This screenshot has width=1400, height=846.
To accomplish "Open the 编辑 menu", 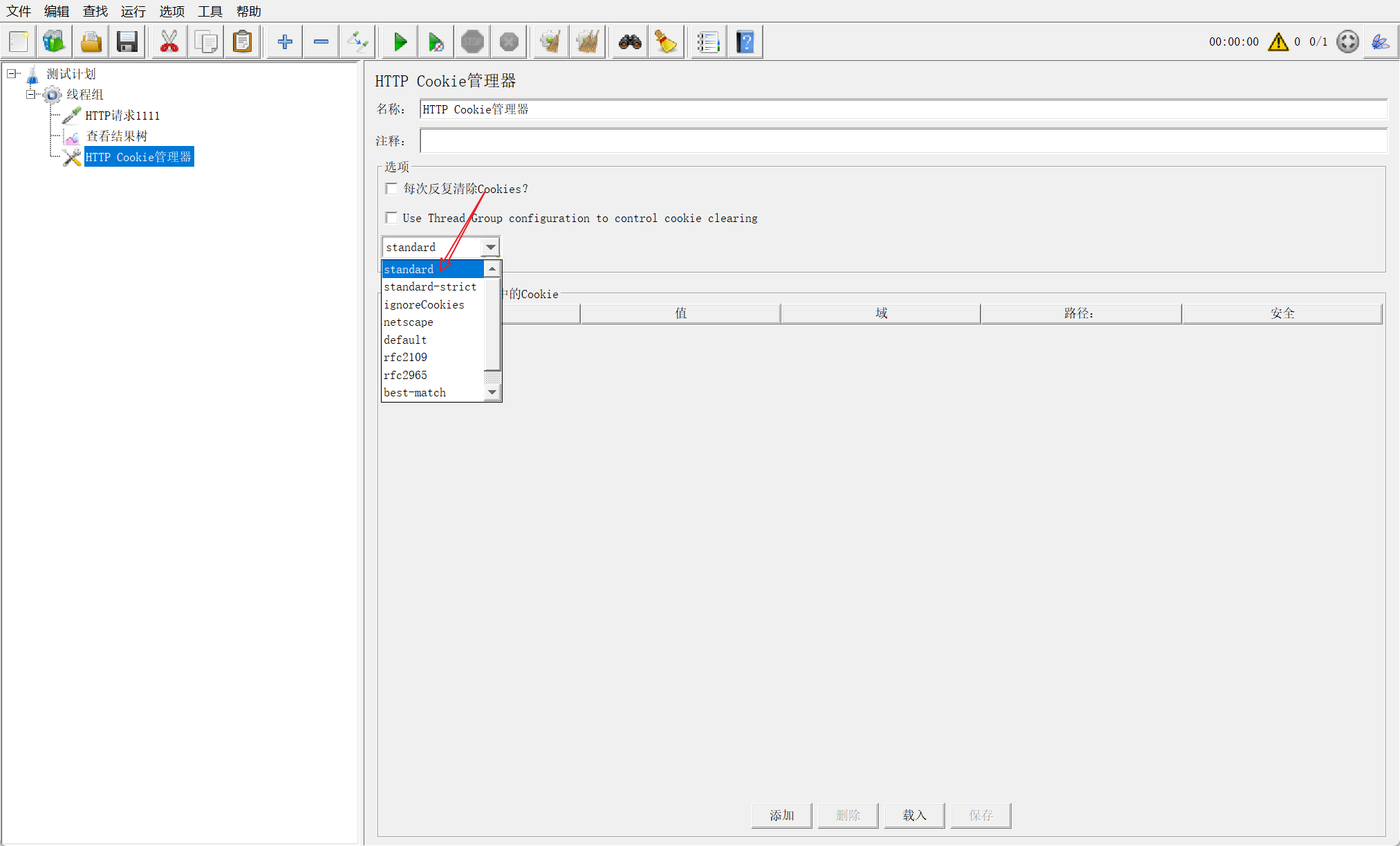I will tap(57, 11).
